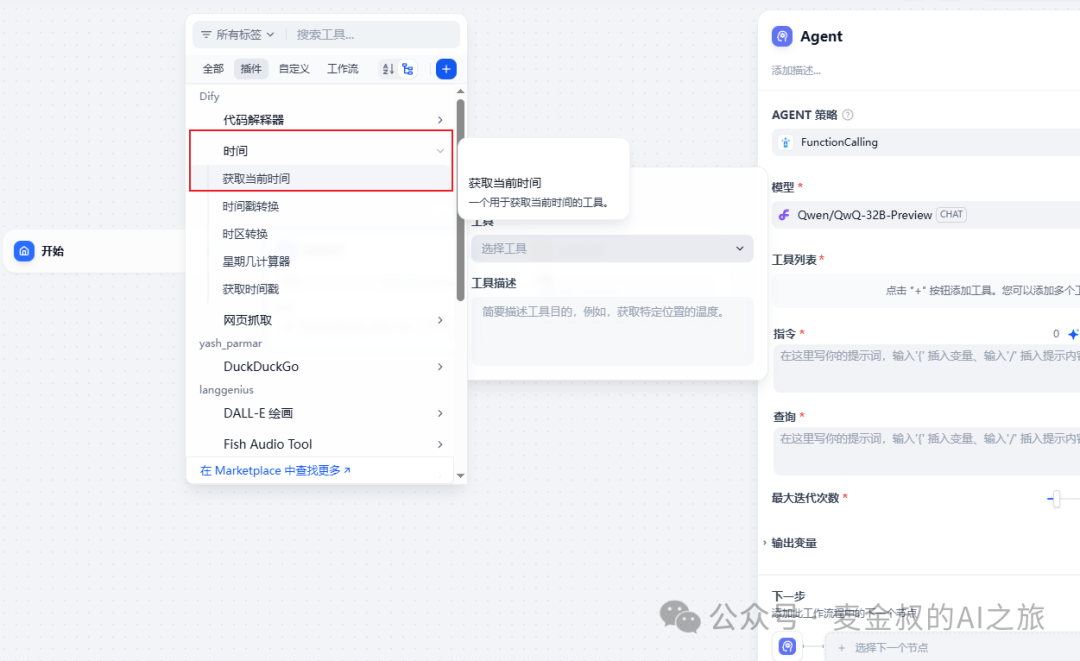This screenshot has height=661, width=1080.
Task: Focus the 工具描述 text area
Action: point(612,331)
